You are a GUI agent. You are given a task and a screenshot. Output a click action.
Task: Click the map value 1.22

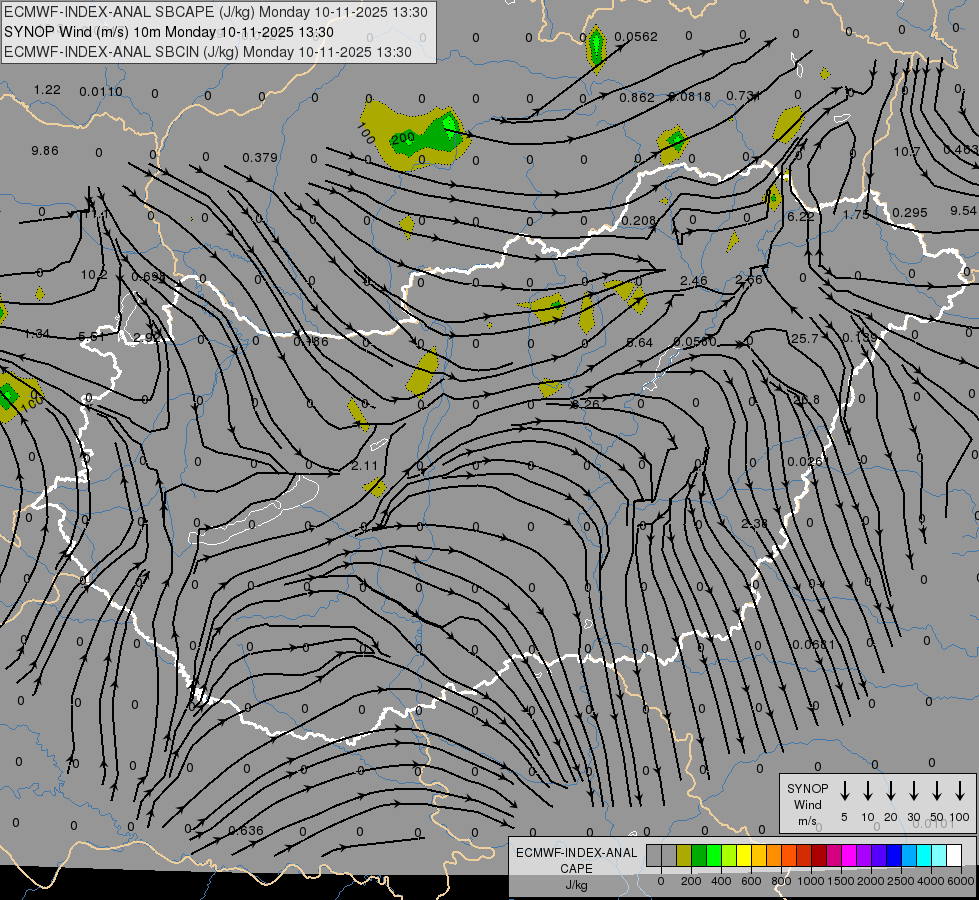[x=47, y=90]
